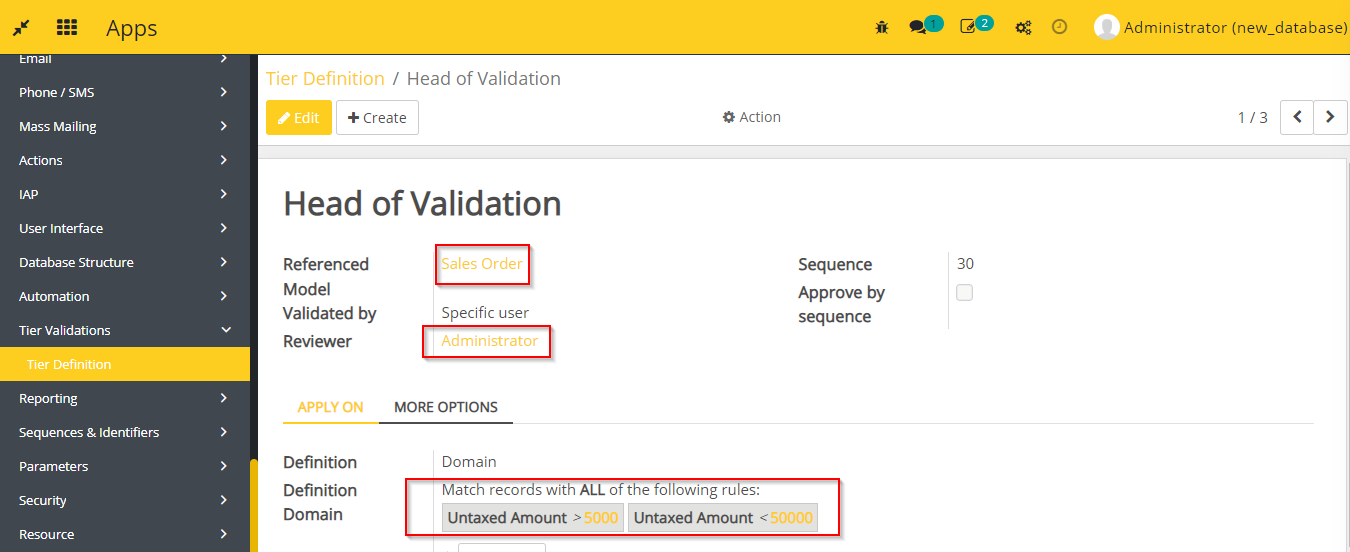Expand the User Interface menu
This screenshot has height=552, width=1350.
(x=125, y=229)
